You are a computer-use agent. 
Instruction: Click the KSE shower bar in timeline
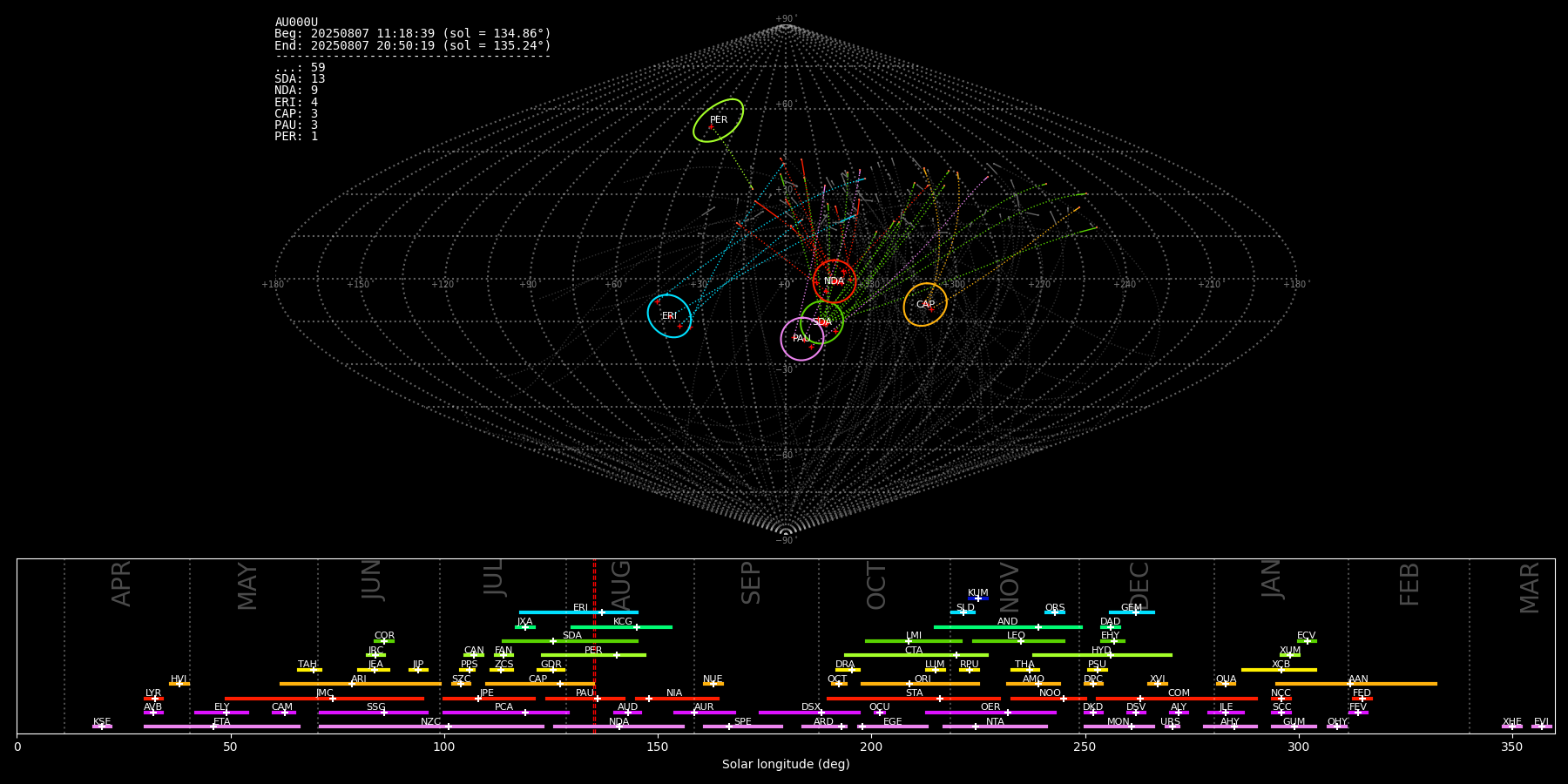pos(102,727)
